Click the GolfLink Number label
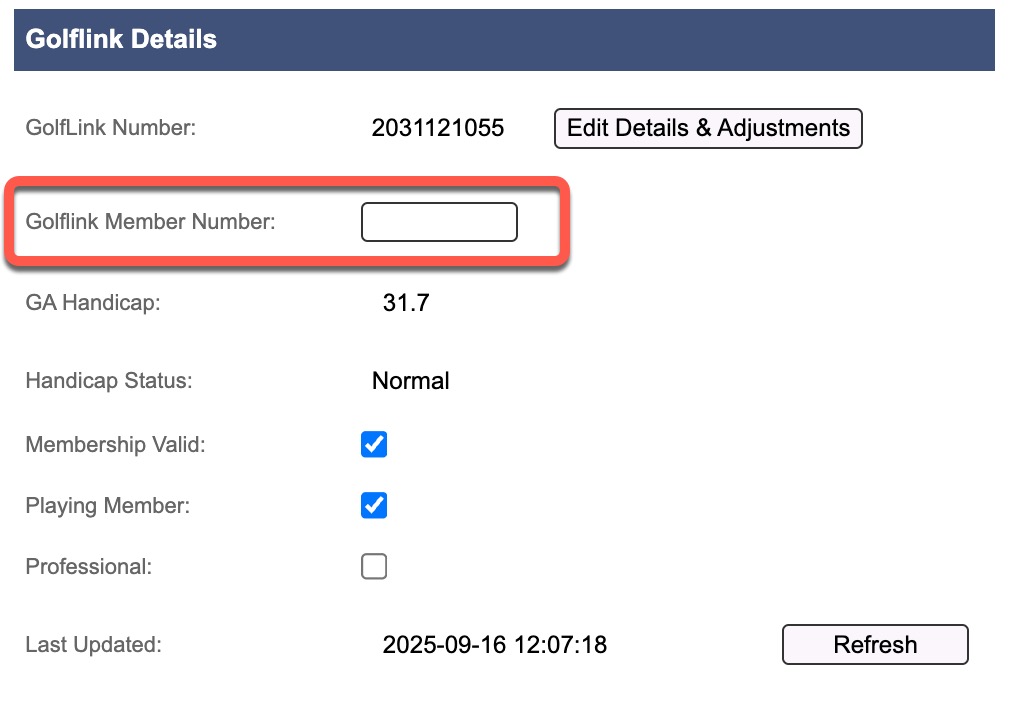The height and width of the screenshot is (708, 1012). [110, 128]
